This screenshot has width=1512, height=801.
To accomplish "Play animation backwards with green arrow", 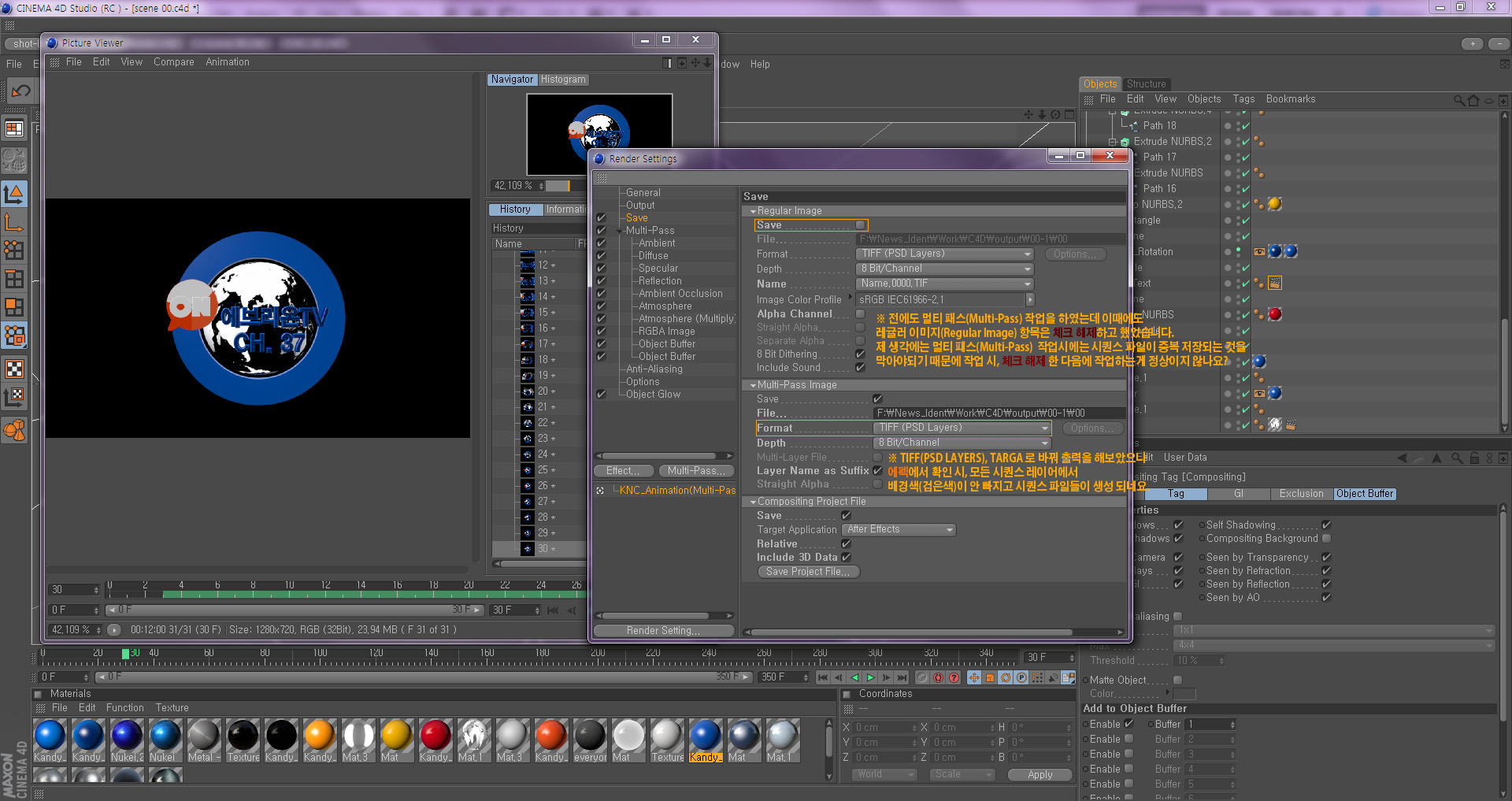I will coord(854,677).
